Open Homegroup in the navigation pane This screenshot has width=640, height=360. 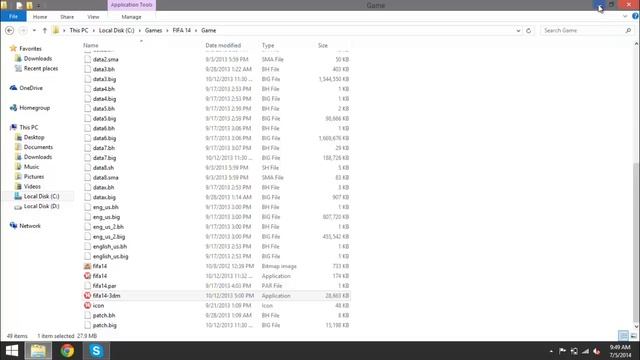tap(34, 108)
